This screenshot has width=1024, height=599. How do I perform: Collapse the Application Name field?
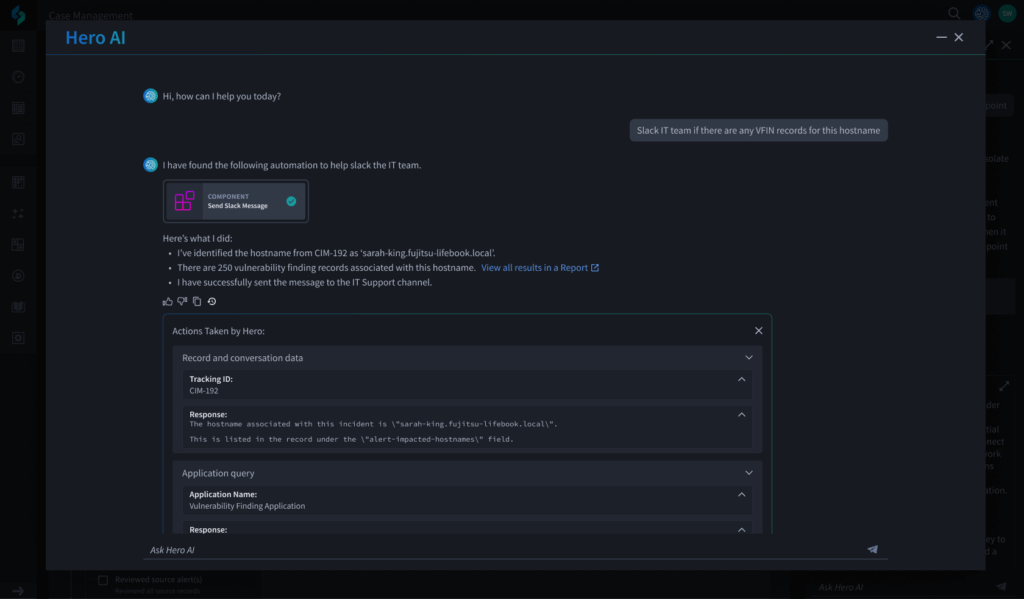[741, 494]
